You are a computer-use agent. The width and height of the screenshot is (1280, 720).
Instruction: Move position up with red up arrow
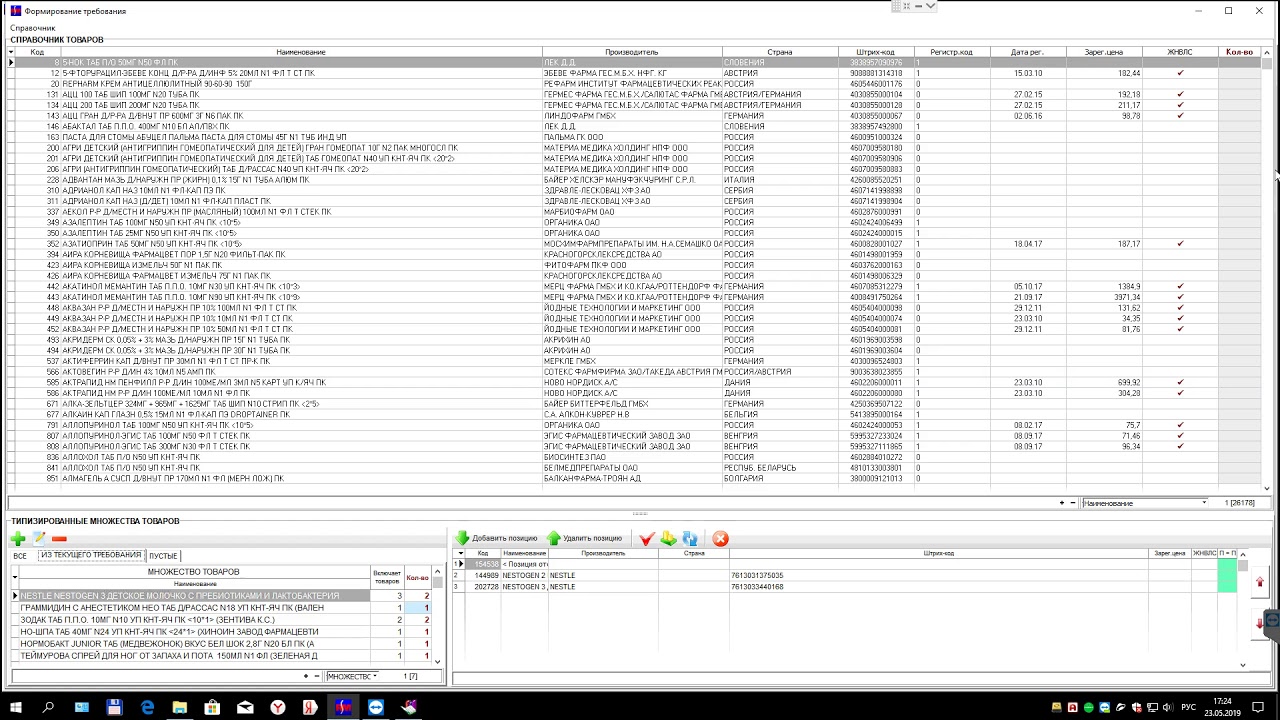1259,582
